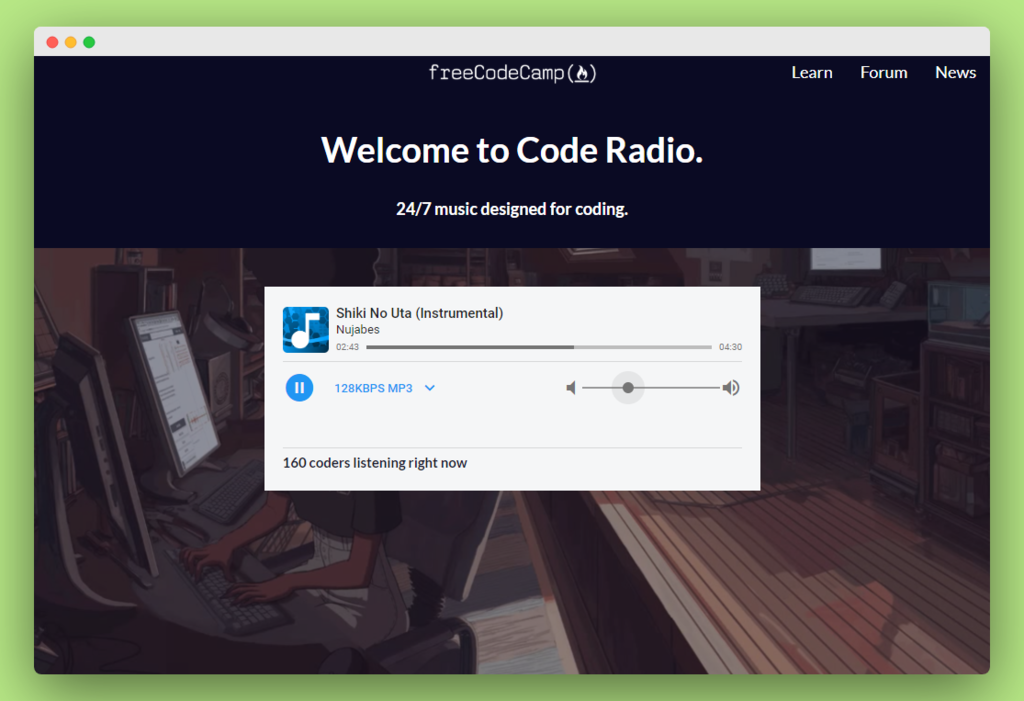Open the News page
1024x701 pixels.
click(x=955, y=72)
